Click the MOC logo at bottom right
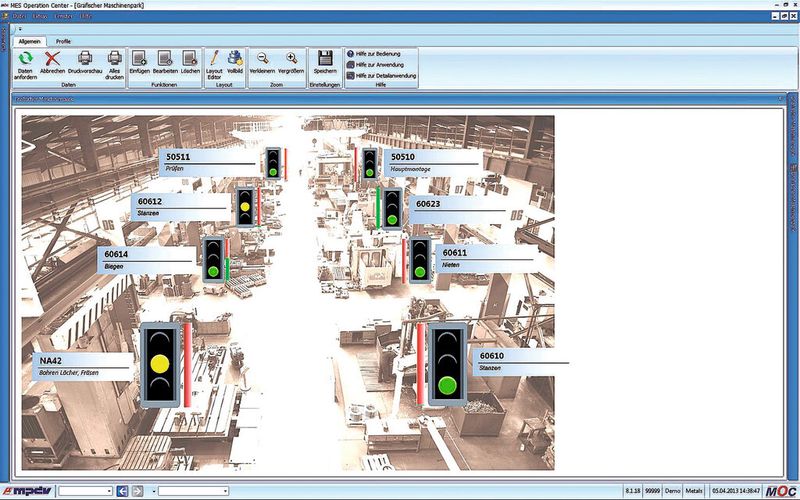 tap(781, 491)
